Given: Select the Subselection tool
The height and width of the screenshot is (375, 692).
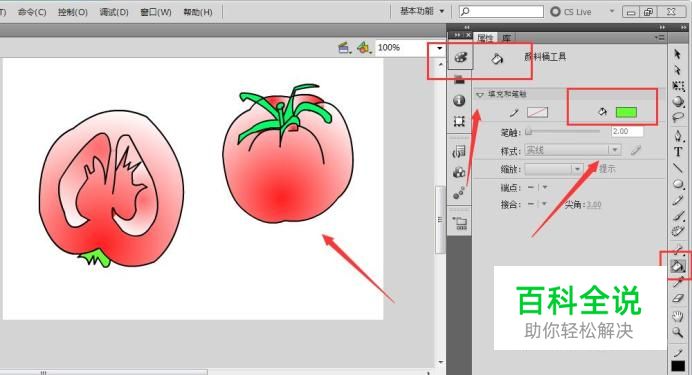Looking at the screenshot, I should click(x=677, y=70).
